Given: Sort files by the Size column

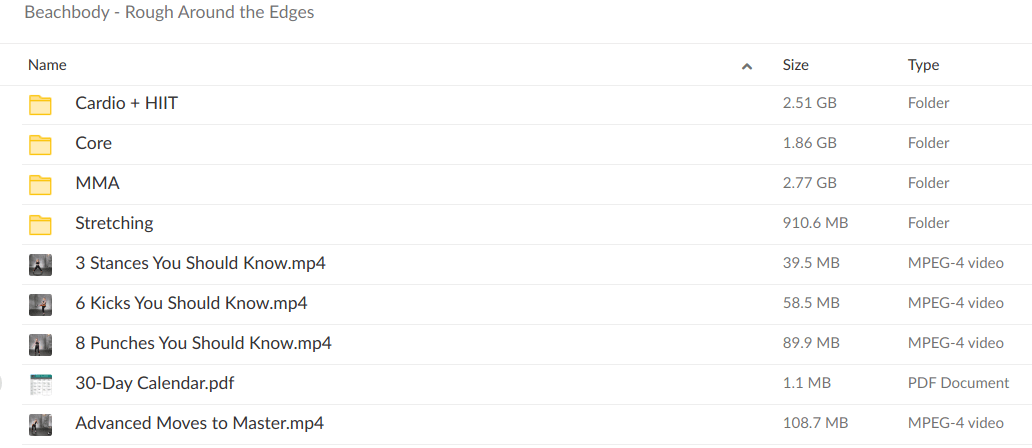Looking at the screenshot, I should pyautogui.click(x=795, y=65).
